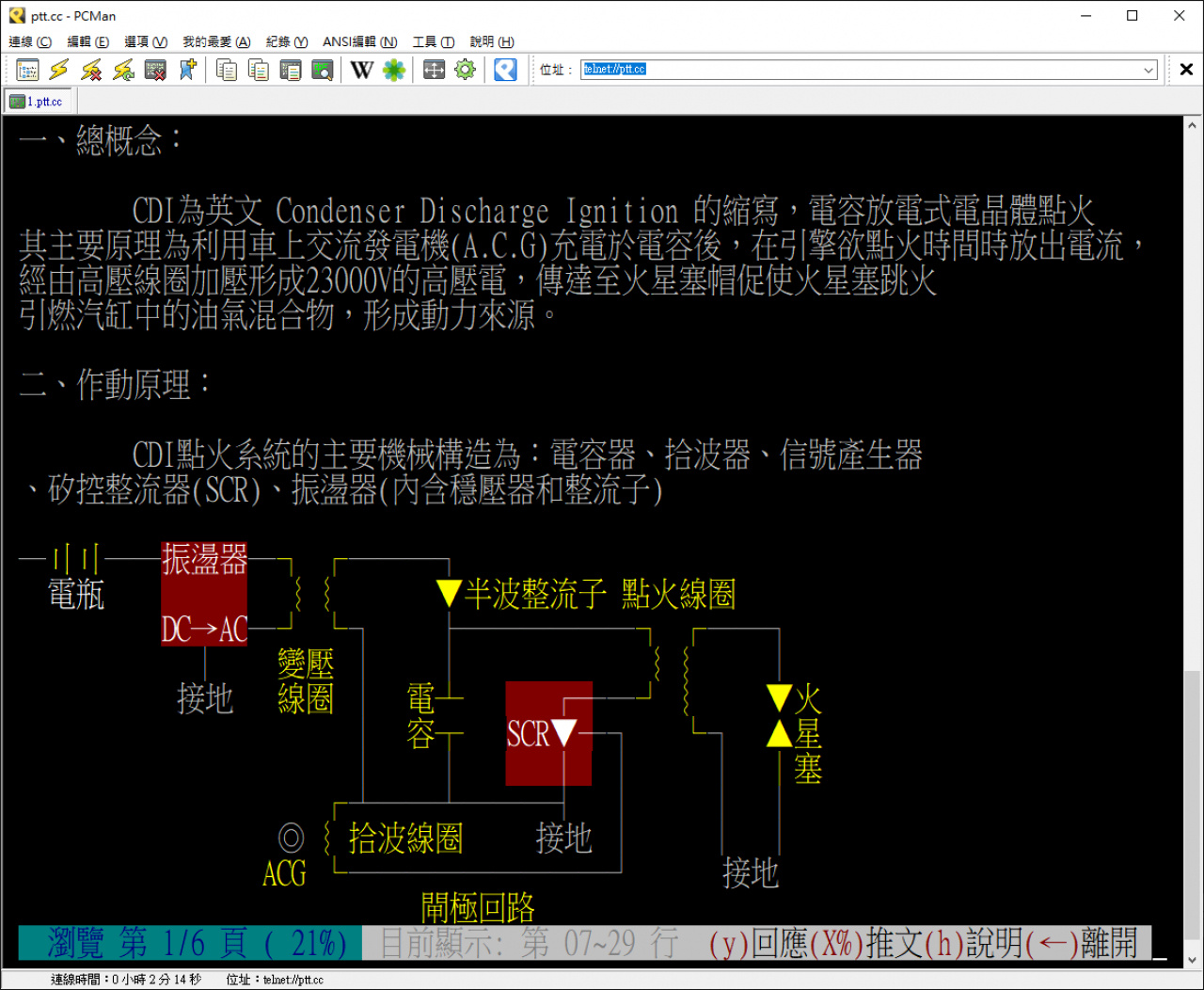
Task: Search selection on Wikipedia icon
Action: [x=362, y=70]
